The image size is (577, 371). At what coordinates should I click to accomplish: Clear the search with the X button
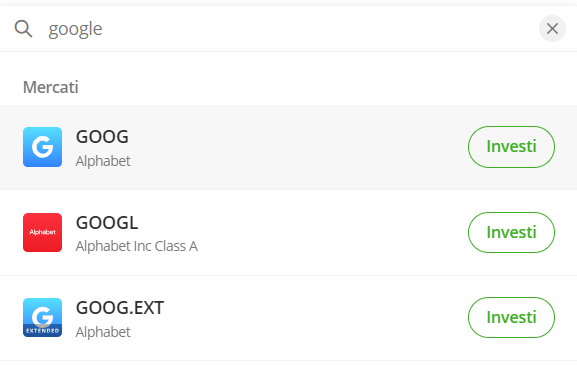click(552, 29)
